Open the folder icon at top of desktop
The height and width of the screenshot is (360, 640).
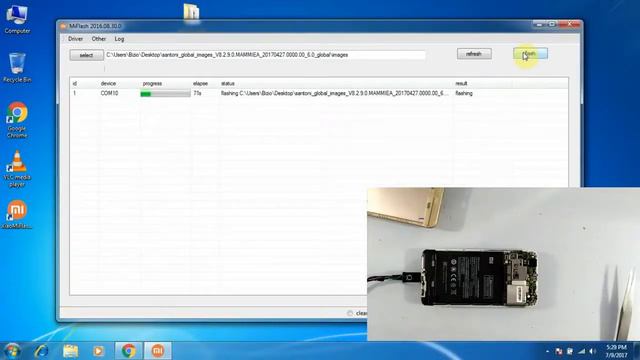click(x=191, y=11)
